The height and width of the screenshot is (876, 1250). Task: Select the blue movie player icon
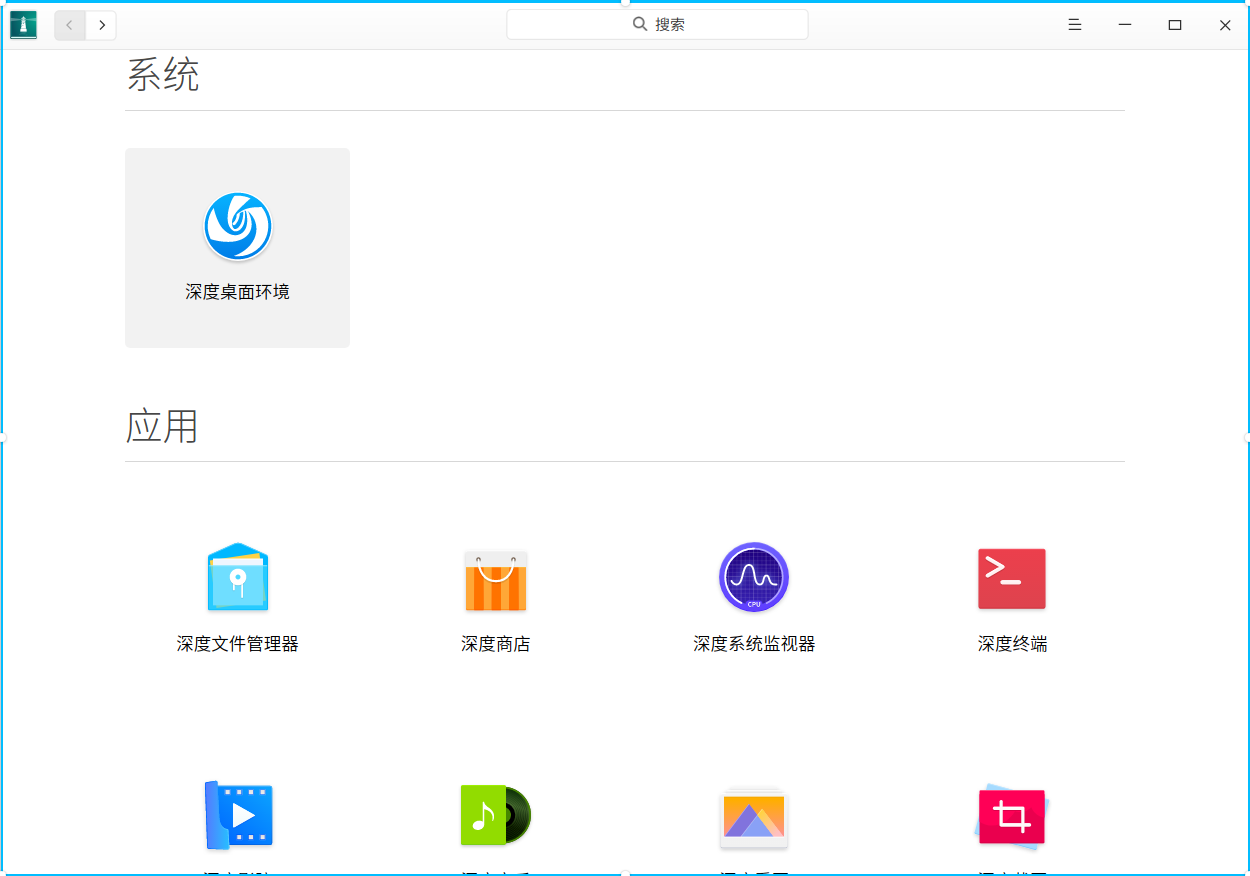(238, 815)
